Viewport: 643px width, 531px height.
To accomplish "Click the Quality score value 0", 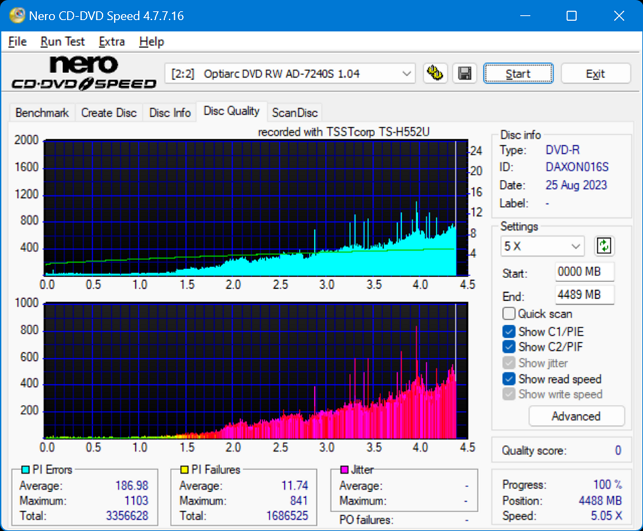I will [x=618, y=451].
